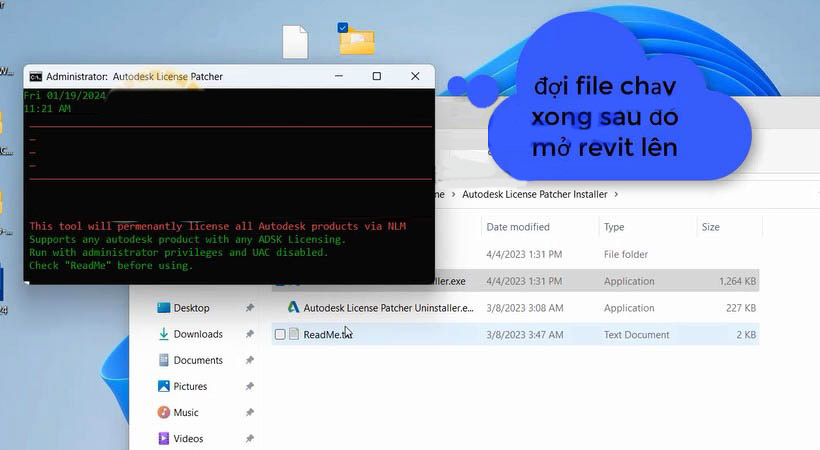Click the Pictures icon in the sidebar
The height and width of the screenshot is (450, 820).
pyautogui.click(x=164, y=386)
